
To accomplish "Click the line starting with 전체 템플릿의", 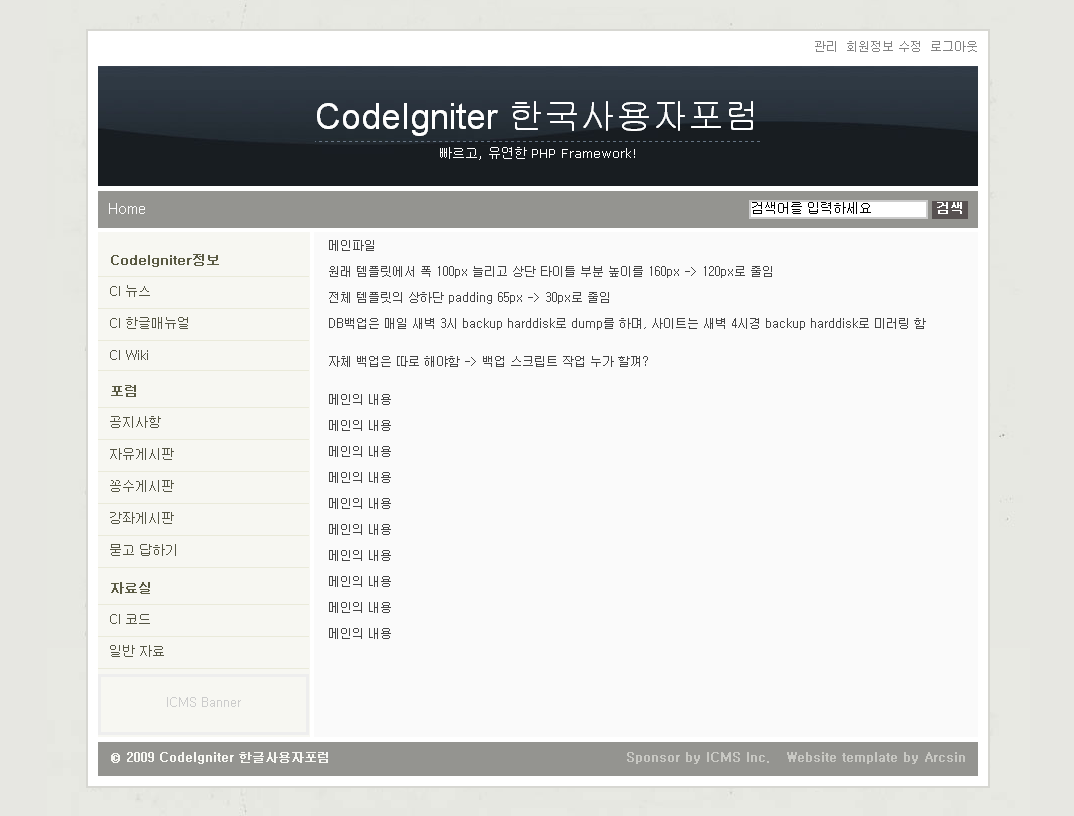I will point(469,297).
